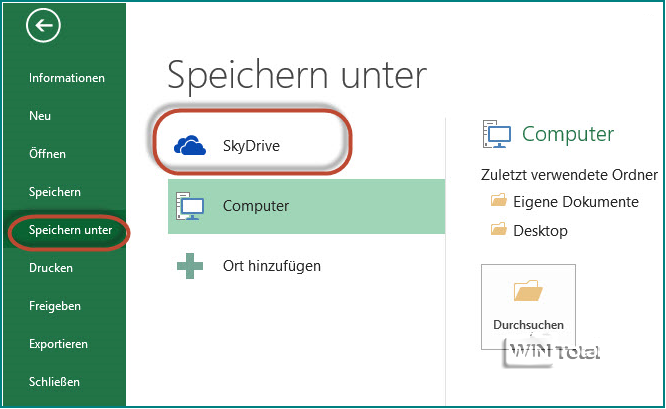Viewport: 666px width, 409px height.
Task: Choose Ort hinzufügen location option
Action: click(271, 266)
